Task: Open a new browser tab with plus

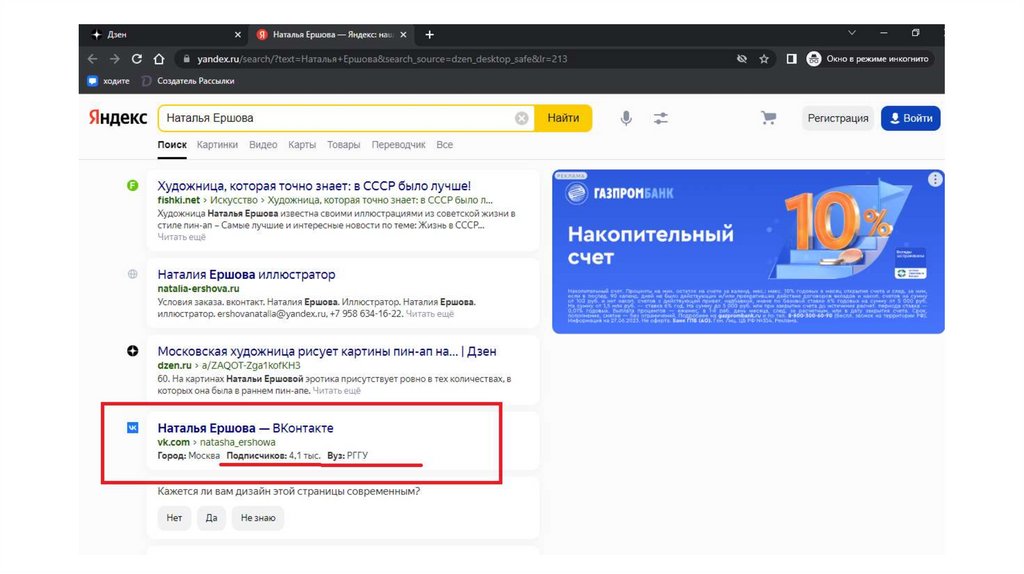Action: (x=429, y=35)
